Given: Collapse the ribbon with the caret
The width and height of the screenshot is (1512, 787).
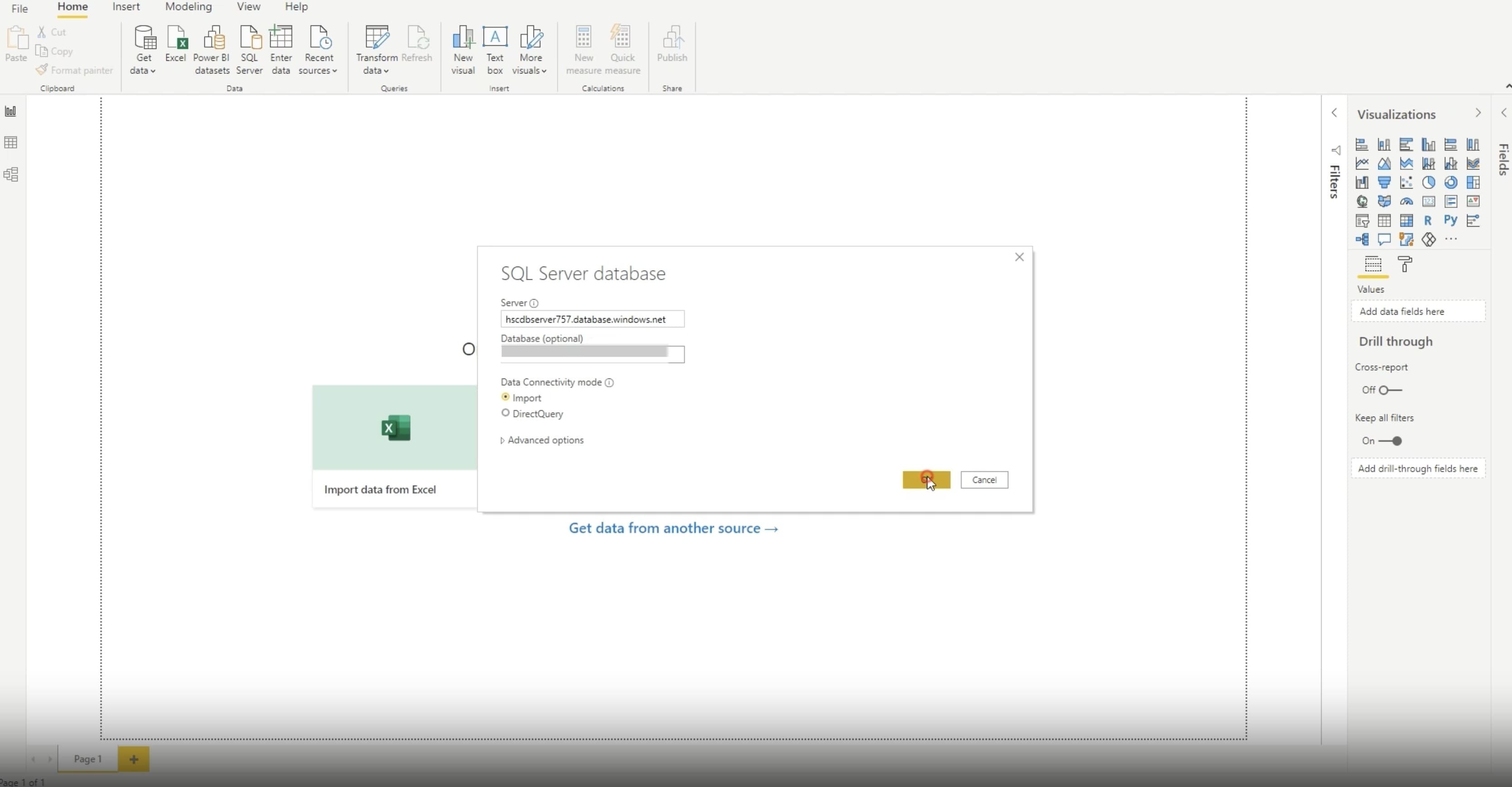Looking at the screenshot, I should coord(1507,86).
